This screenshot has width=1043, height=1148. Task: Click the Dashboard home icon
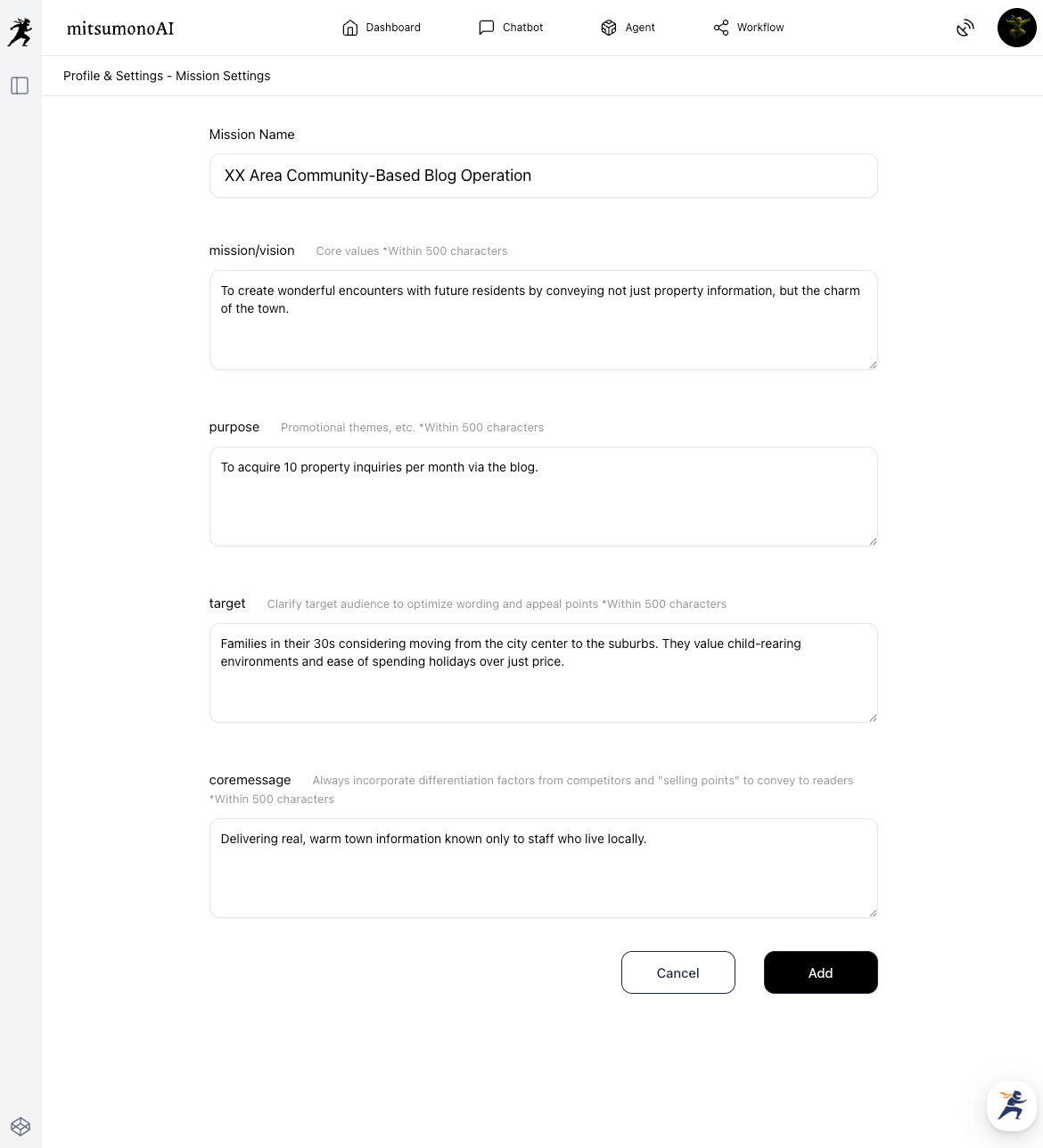(x=350, y=28)
